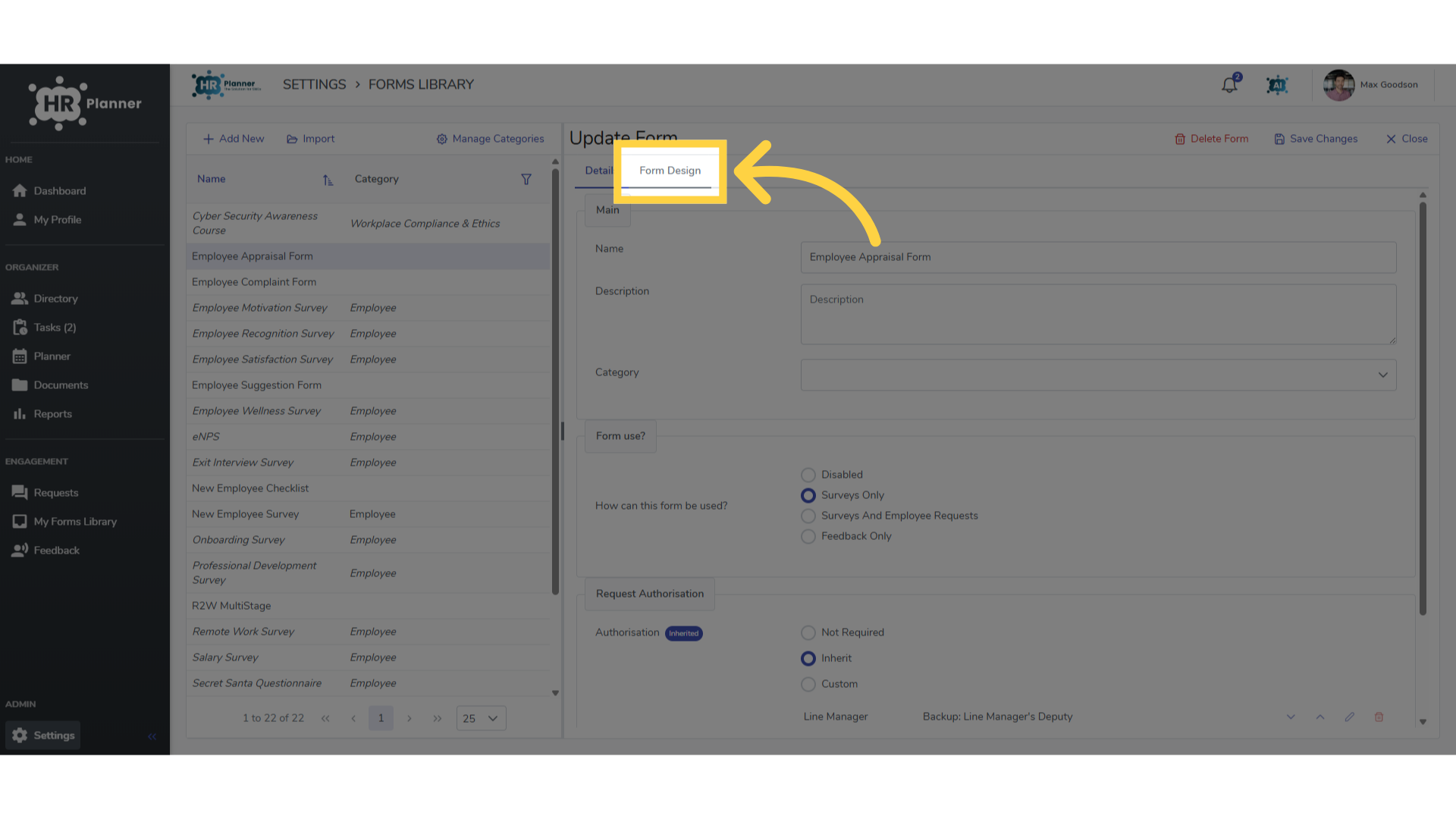The height and width of the screenshot is (819, 1456).
Task: Select Custom authorisation option
Action: [808, 684]
